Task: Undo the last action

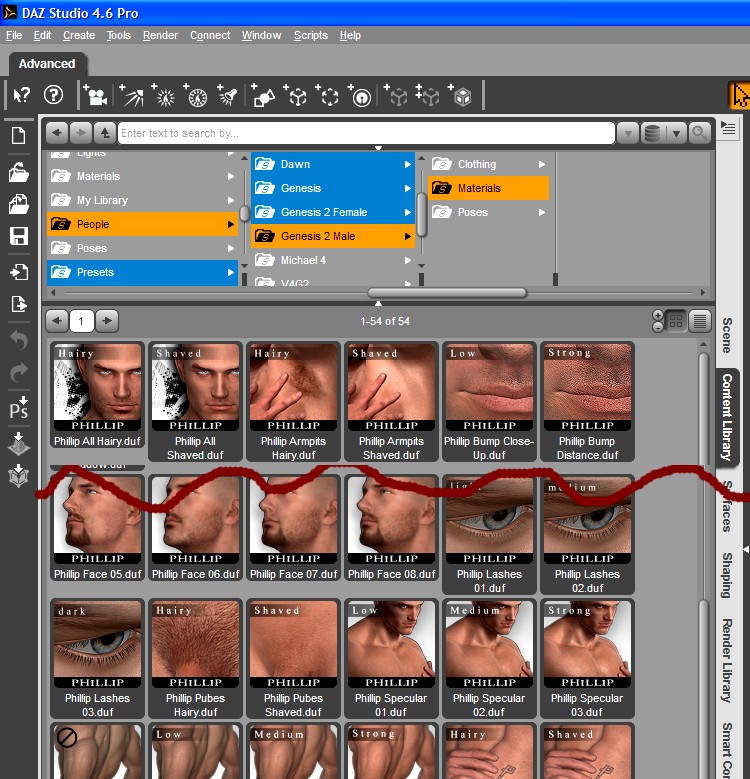Action: pyautogui.click(x=19, y=340)
